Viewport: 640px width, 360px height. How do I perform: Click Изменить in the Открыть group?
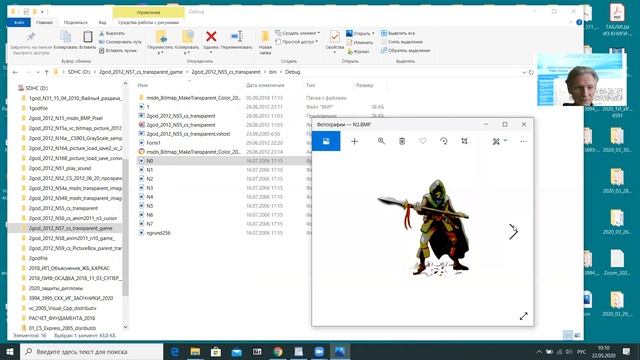point(360,42)
